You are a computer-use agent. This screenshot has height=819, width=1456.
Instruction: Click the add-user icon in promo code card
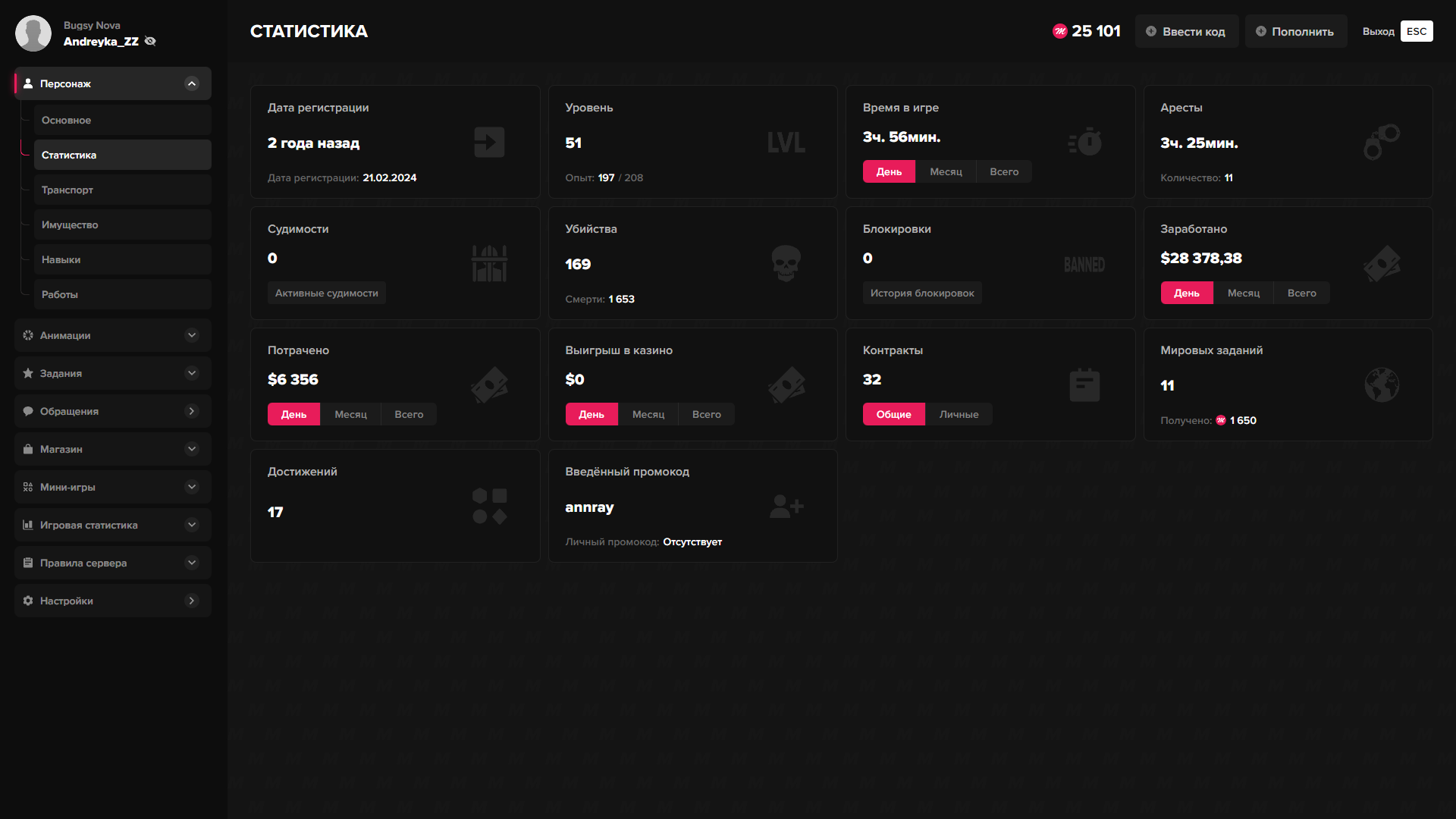click(786, 507)
